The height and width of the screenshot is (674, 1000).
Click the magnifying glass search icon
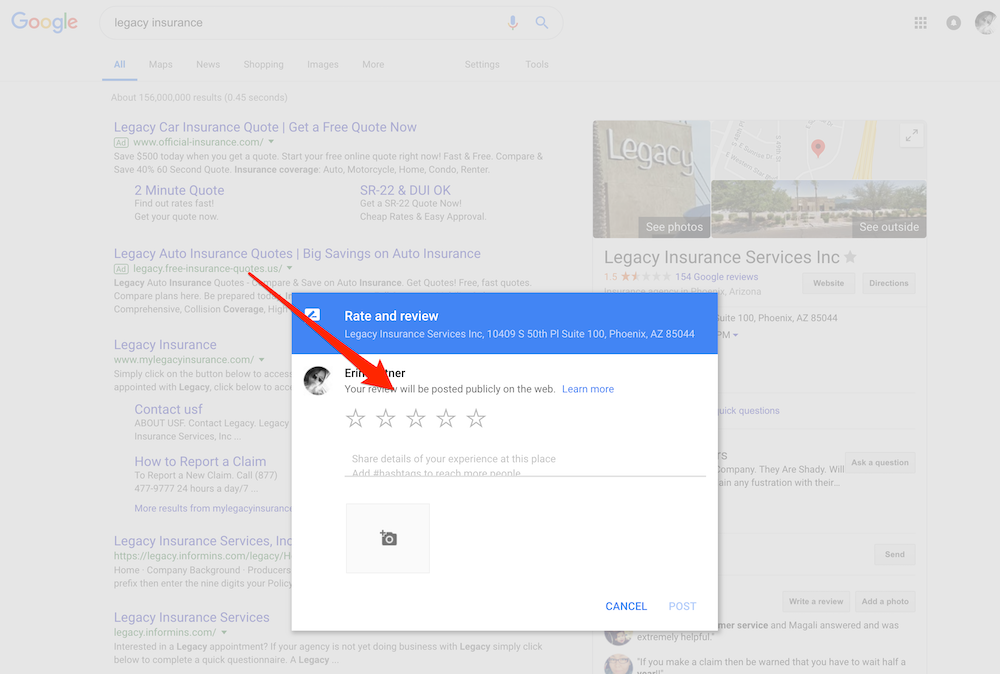541,23
